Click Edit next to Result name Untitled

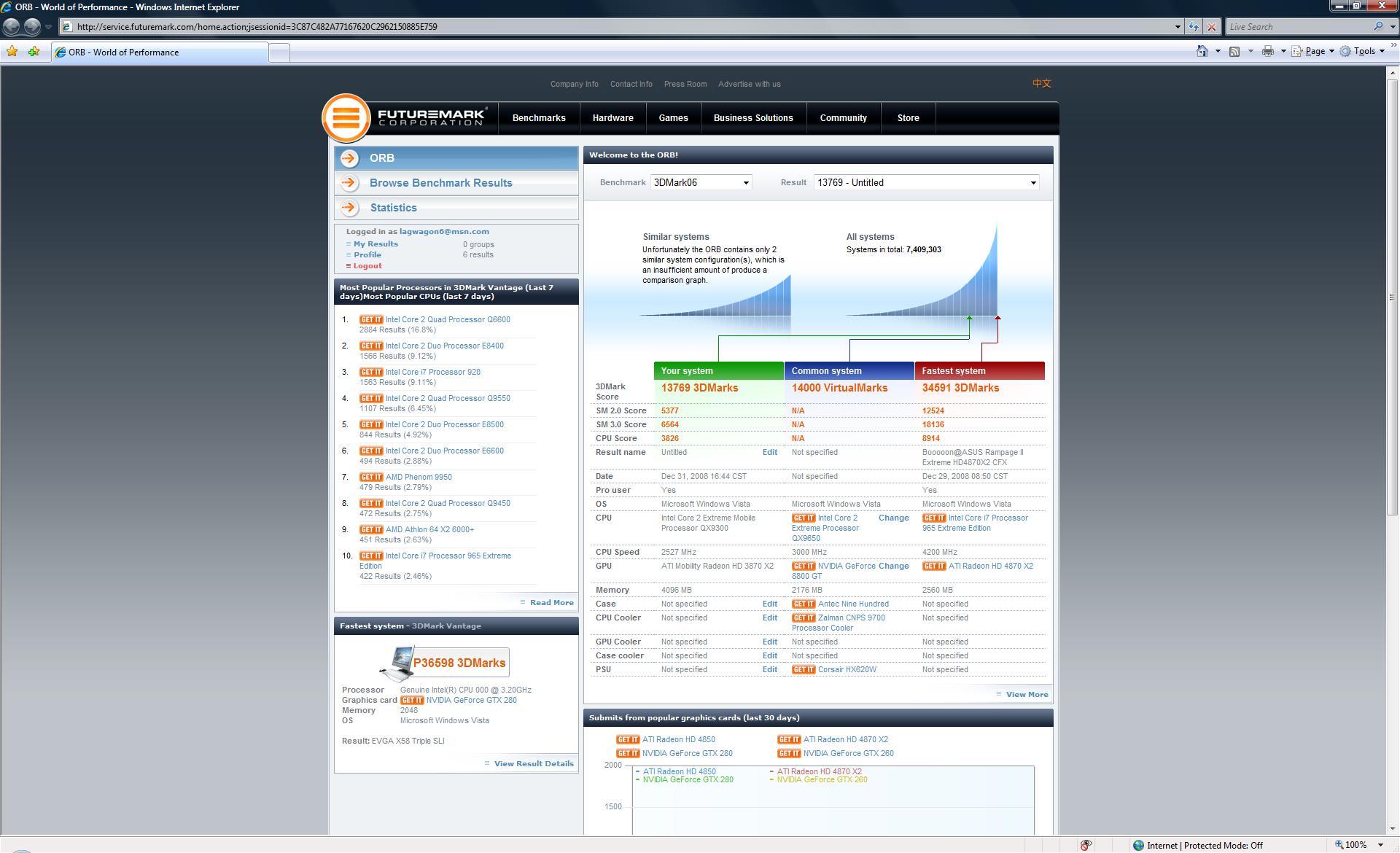pos(770,453)
